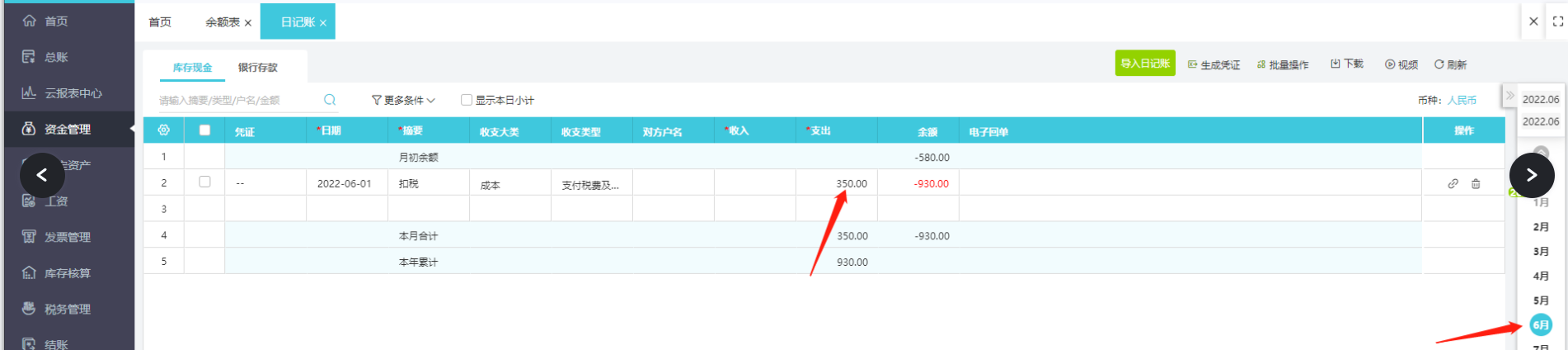Screen dimensions: 1568x350
Task: Click the 下载 download icon
Action: pyautogui.click(x=1336, y=64)
